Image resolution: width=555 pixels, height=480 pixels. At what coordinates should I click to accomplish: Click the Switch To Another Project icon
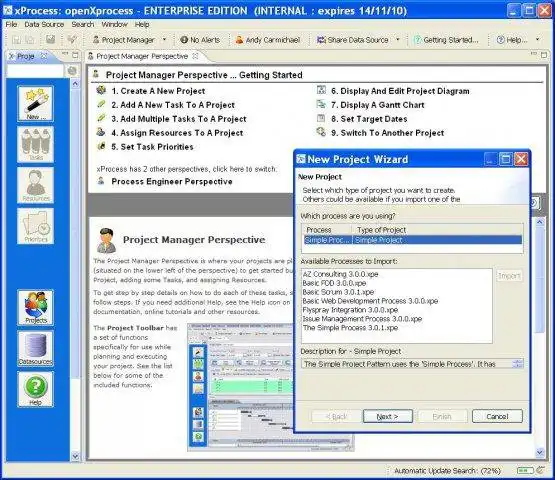(x=321, y=132)
